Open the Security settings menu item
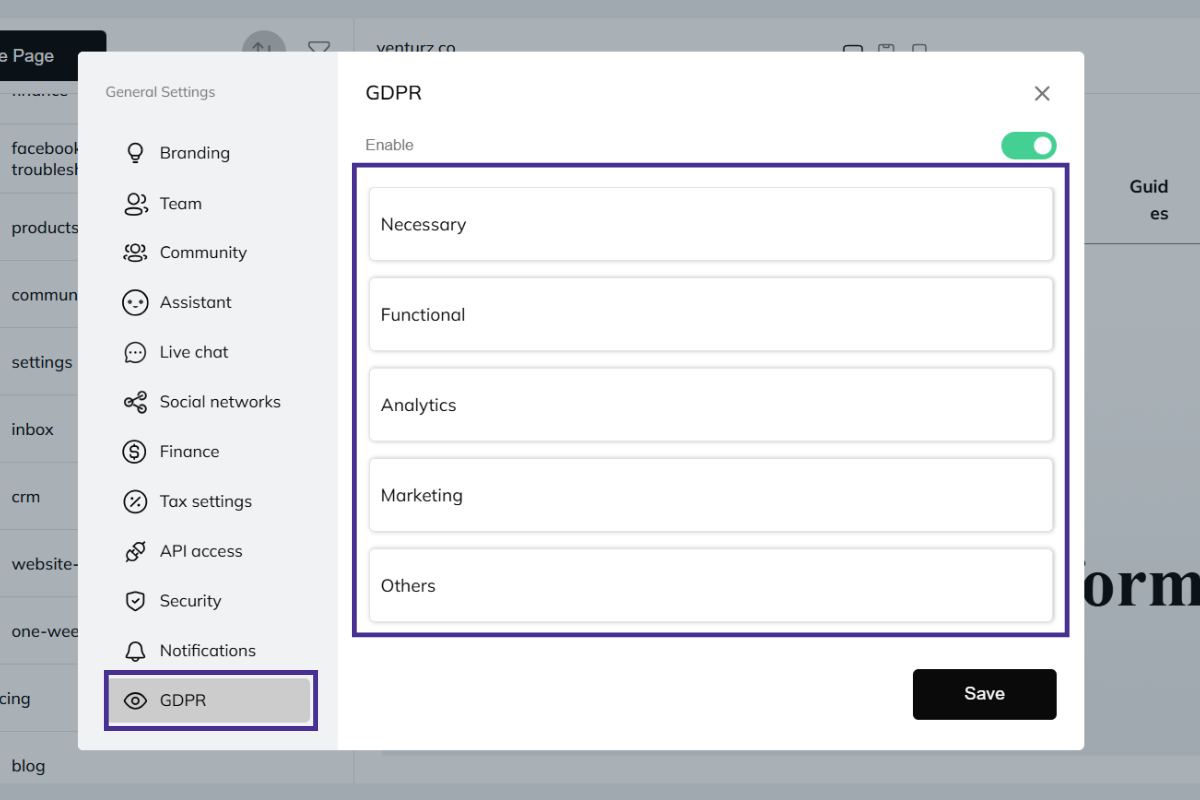This screenshot has width=1200, height=800. pyautogui.click(x=190, y=601)
